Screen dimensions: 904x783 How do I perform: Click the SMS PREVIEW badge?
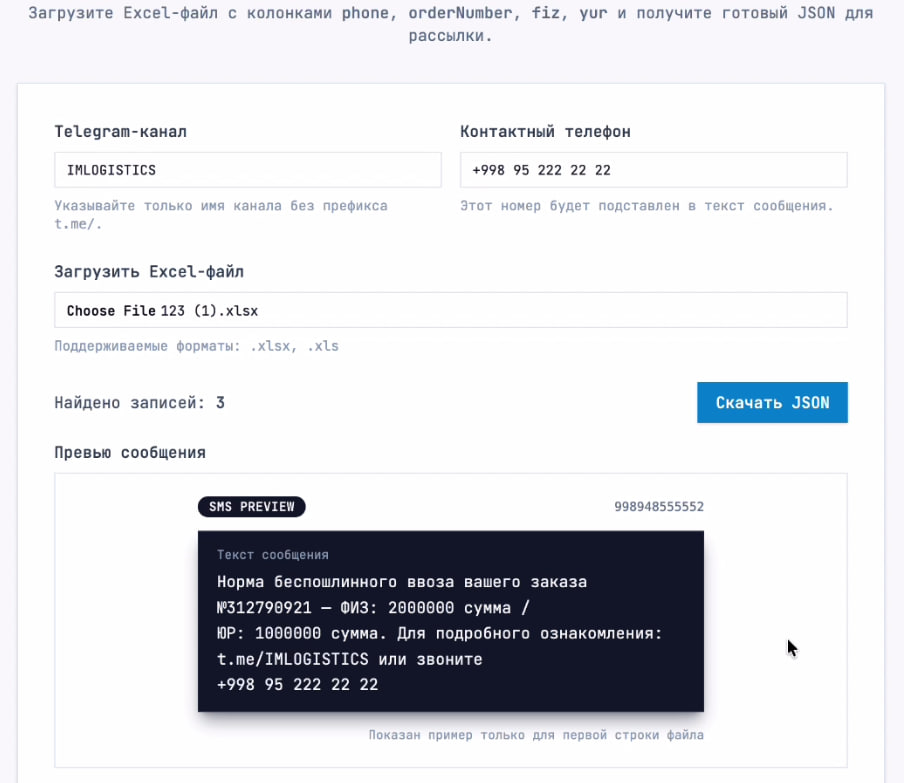tap(252, 506)
